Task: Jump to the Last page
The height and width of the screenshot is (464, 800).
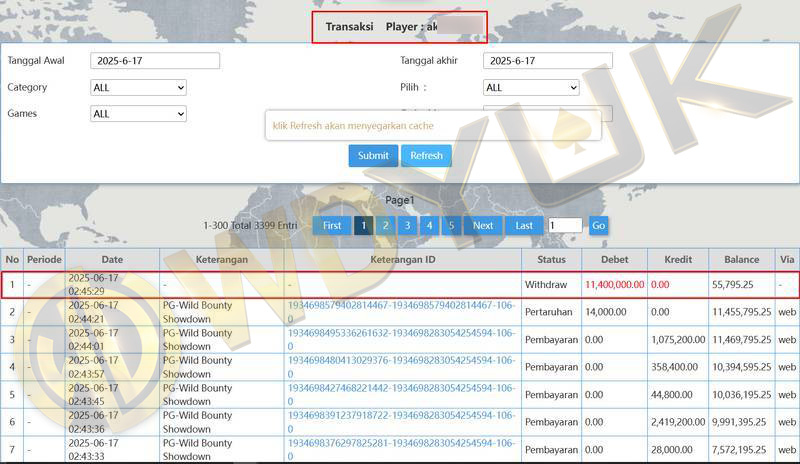Action: (x=524, y=226)
